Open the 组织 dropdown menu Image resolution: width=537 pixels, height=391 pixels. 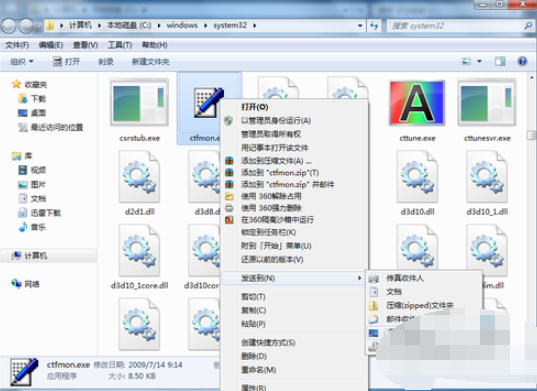click(22, 62)
